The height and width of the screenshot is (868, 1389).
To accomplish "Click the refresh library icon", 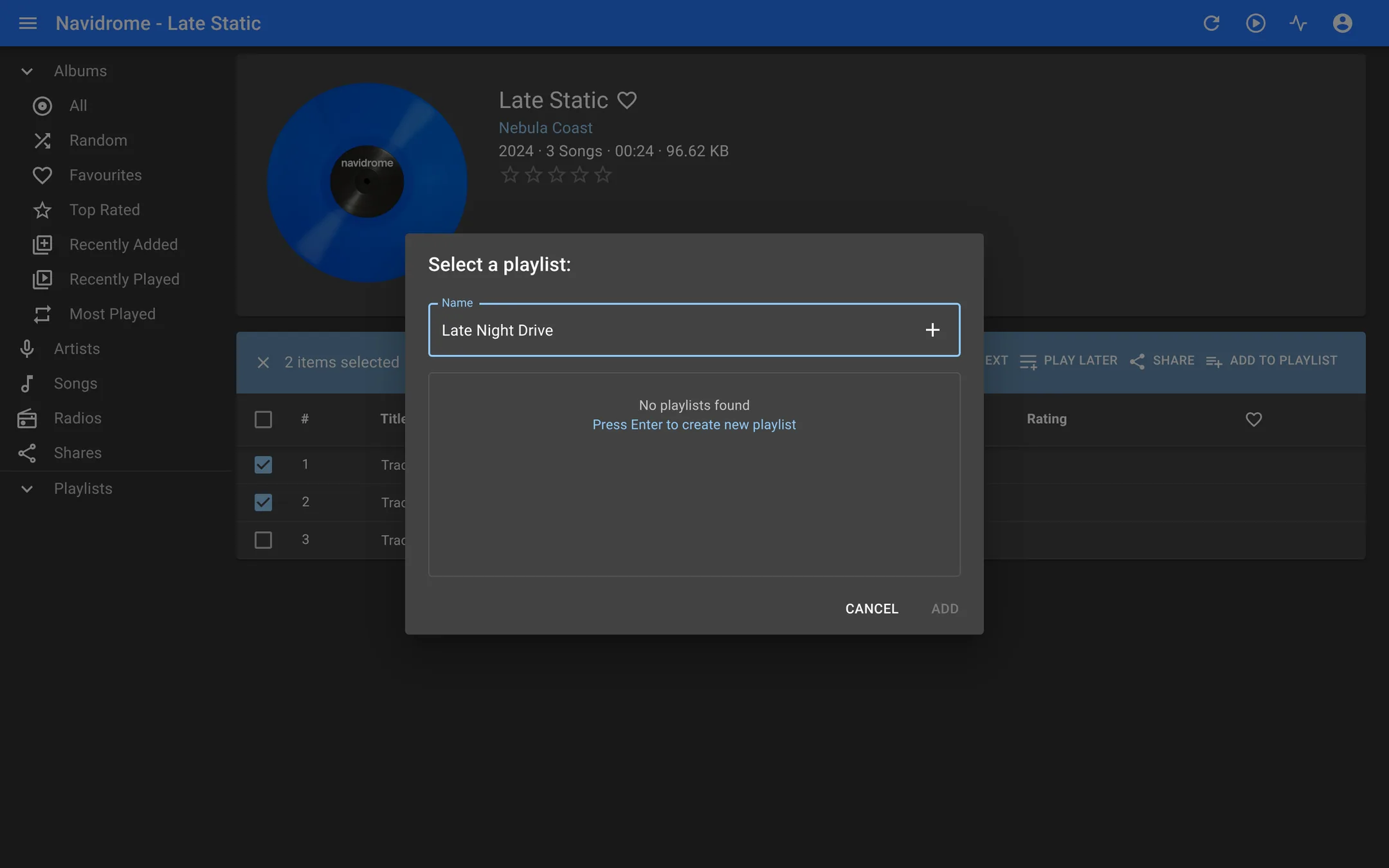I will (x=1212, y=23).
